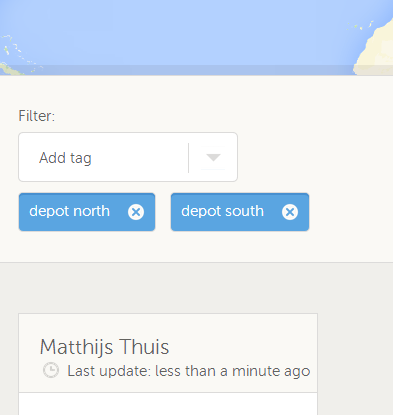Open the Matthijs Thuis entry
Image resolution: width=393 pixels, height=415 pixels.
tap(104, 347)
